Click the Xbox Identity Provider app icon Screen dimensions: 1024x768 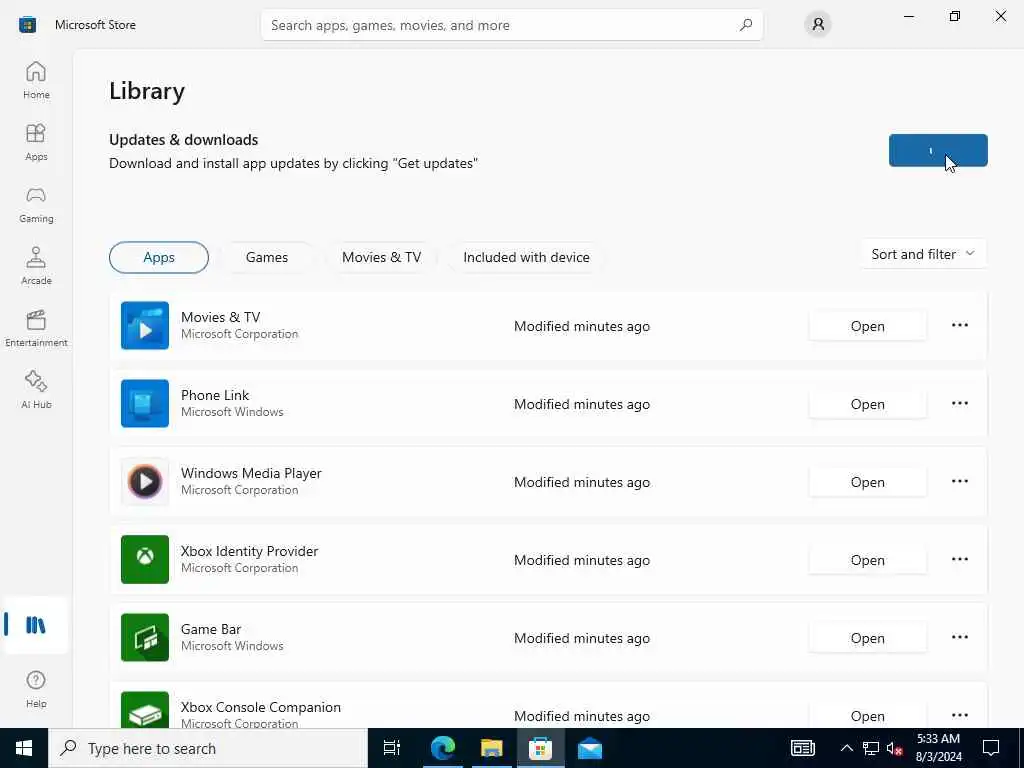(x=145, y=560)
